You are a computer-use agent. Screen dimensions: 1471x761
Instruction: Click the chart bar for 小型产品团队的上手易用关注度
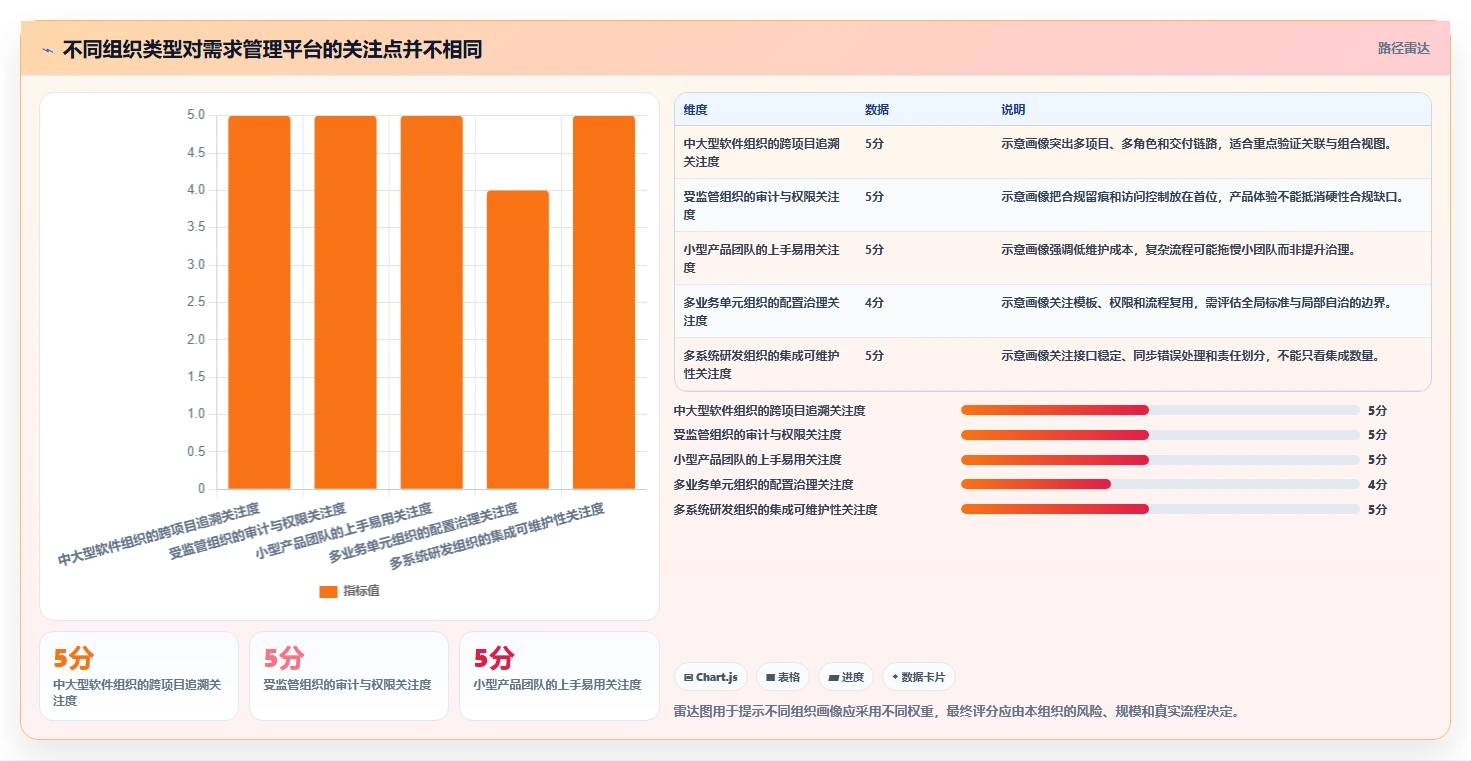click(x=431, y=302)
